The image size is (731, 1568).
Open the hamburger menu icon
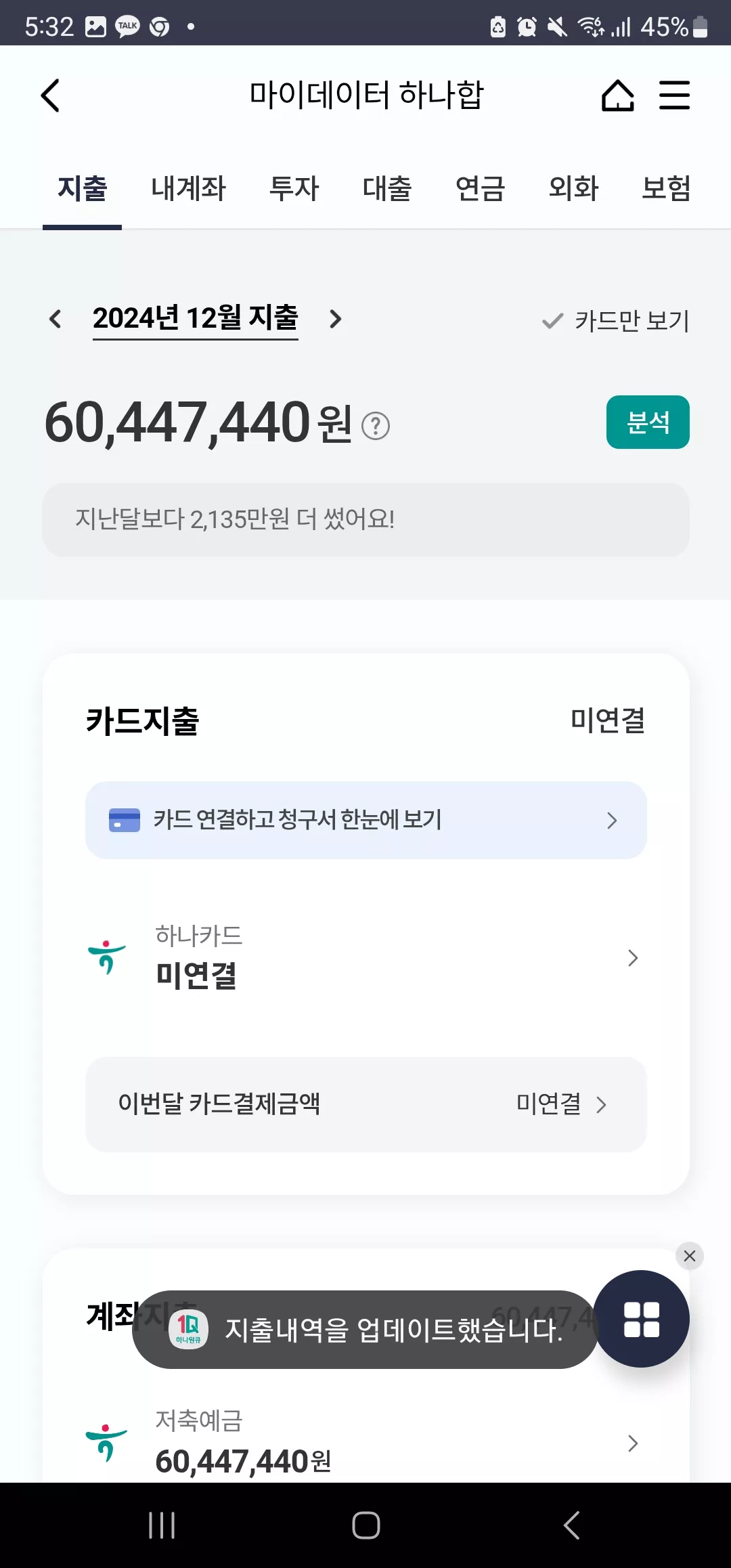tap(674, 95)
